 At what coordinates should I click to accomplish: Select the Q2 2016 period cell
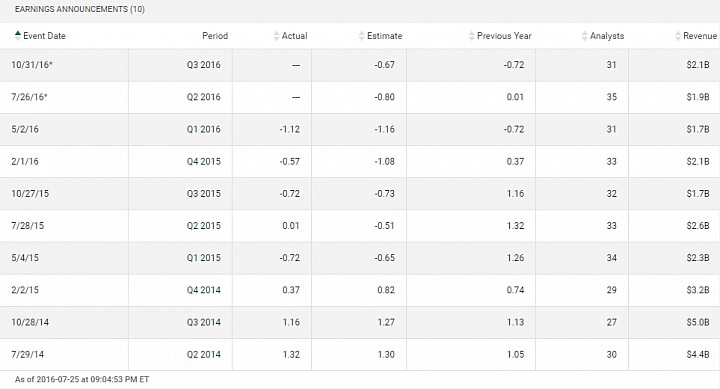[x=180, y=97]
